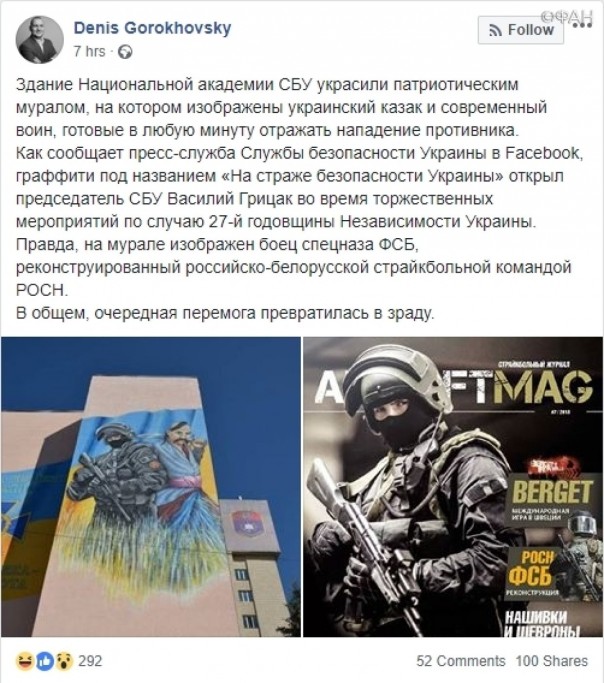604x683 pixels.
Task: Open the Denis Gorokhovsky name link
Action: (152, 28)
